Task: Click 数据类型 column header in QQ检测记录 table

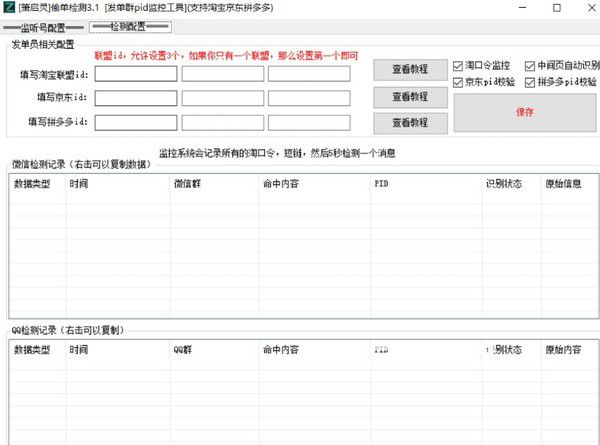Action: [x=38, y=350]
